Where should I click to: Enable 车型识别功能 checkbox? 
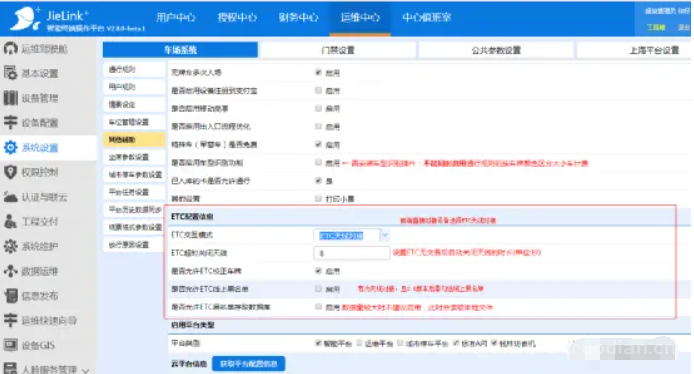coord(318,162)
